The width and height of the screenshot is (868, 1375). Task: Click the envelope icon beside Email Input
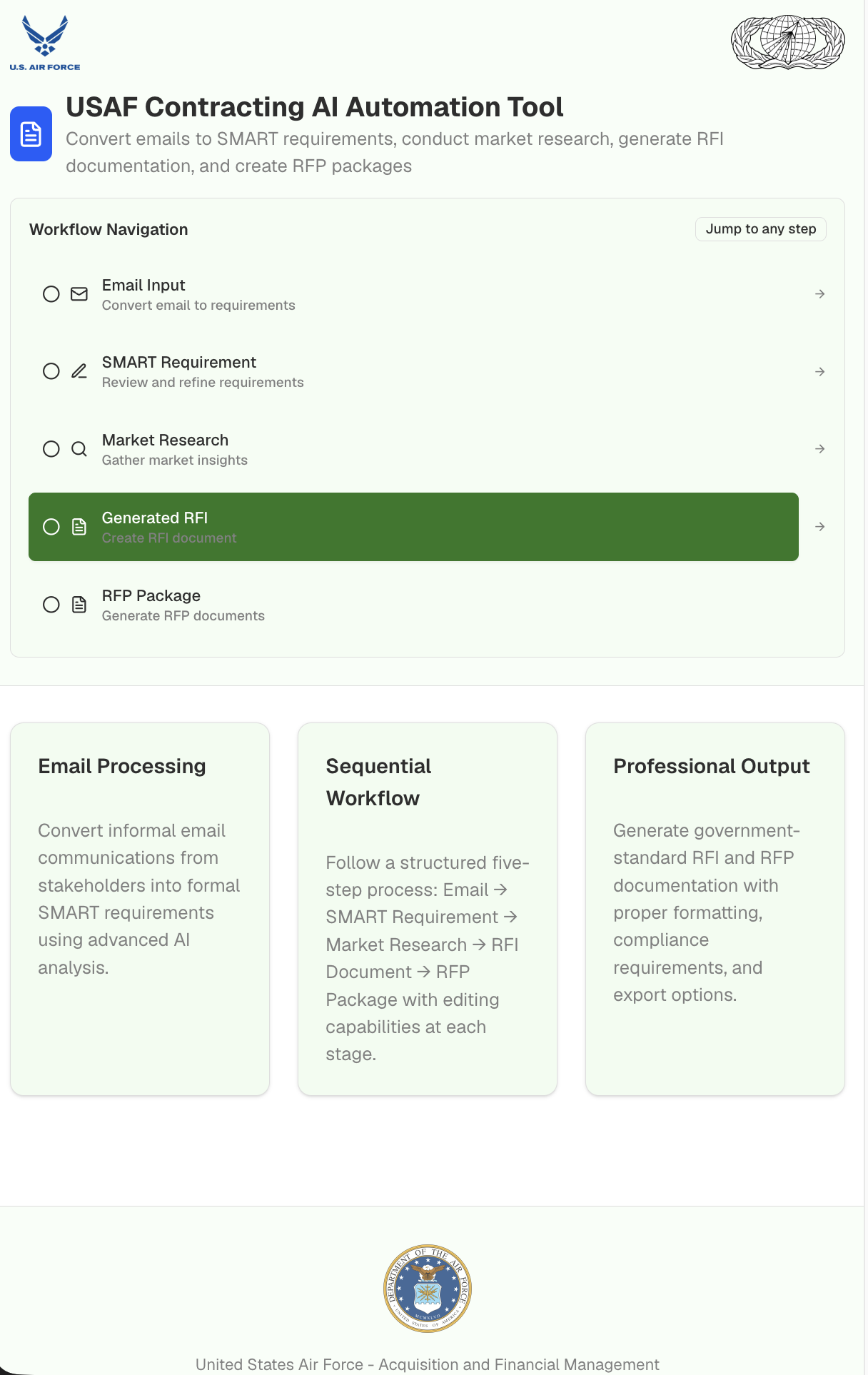tap(79, 294)
